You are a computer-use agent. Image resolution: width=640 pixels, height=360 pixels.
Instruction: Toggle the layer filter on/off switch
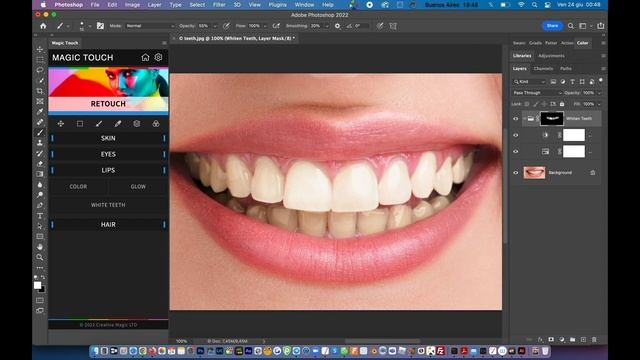click(601, 80)
